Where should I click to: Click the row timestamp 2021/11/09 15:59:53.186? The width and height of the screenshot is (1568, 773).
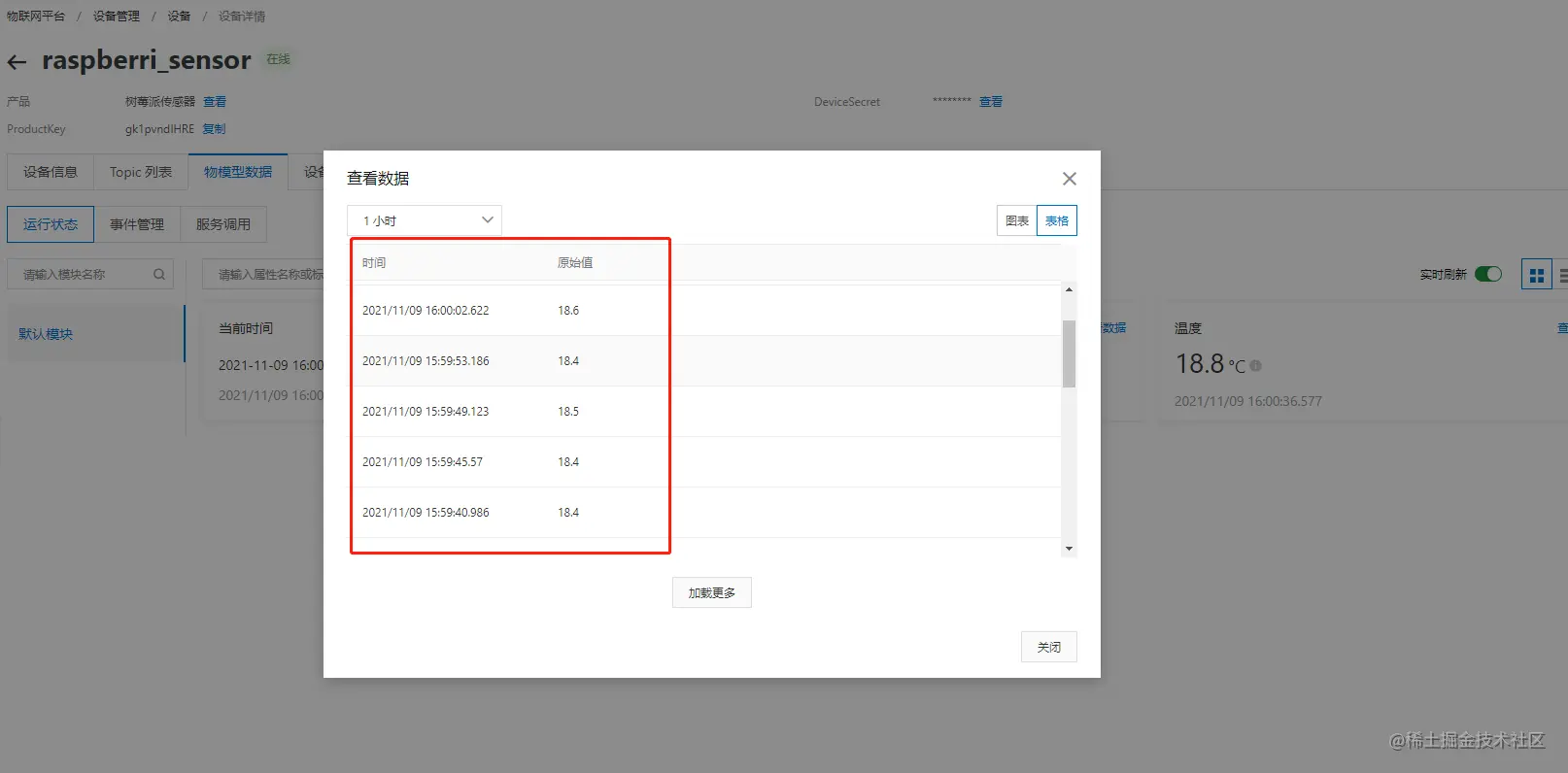point(426,361)
